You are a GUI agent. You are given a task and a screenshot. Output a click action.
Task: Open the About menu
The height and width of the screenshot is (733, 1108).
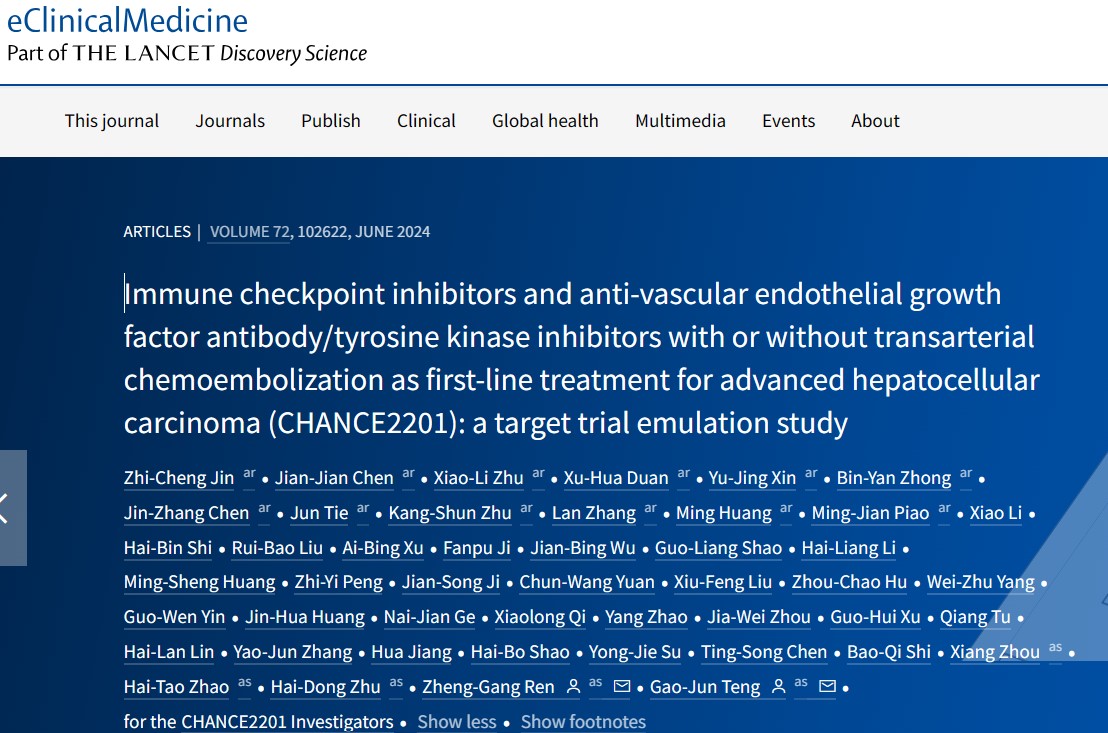click(876, 121)
